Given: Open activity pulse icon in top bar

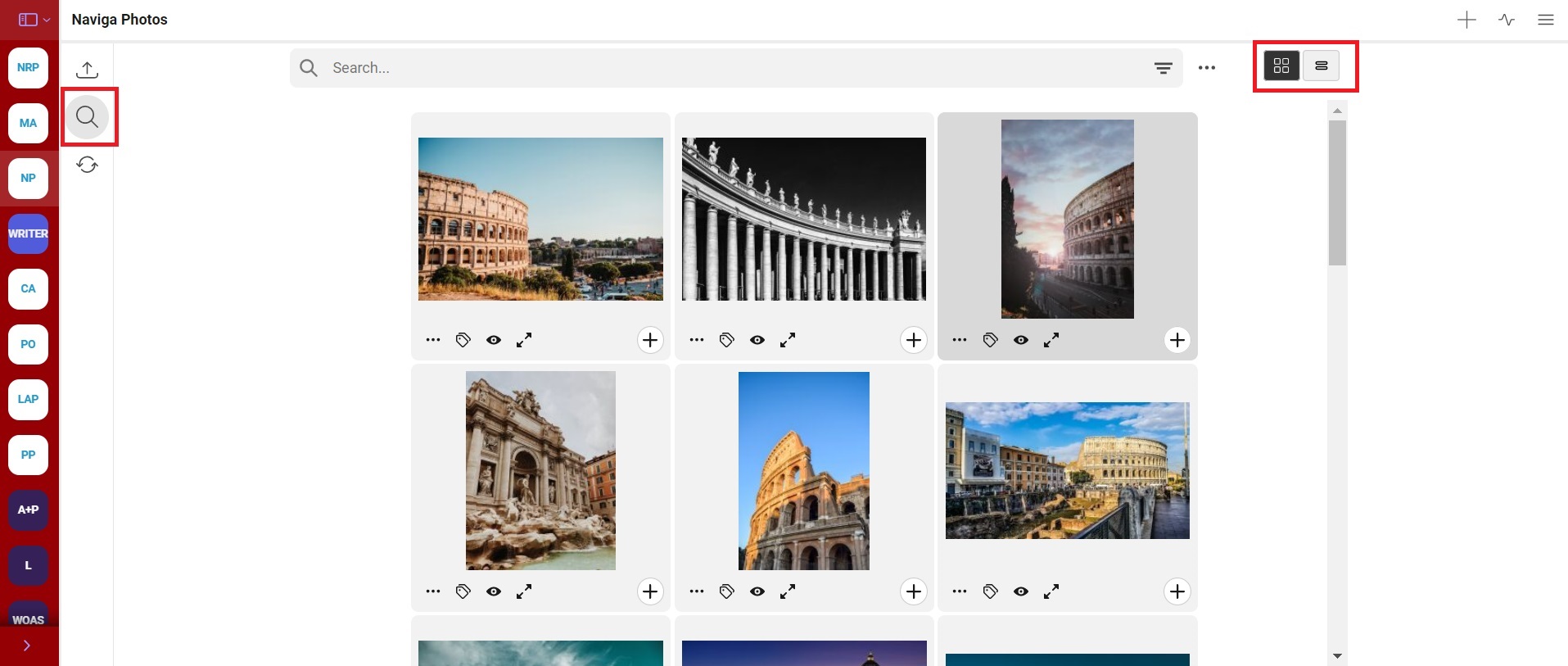Looking at the screenshot, I should (1507, 20).
